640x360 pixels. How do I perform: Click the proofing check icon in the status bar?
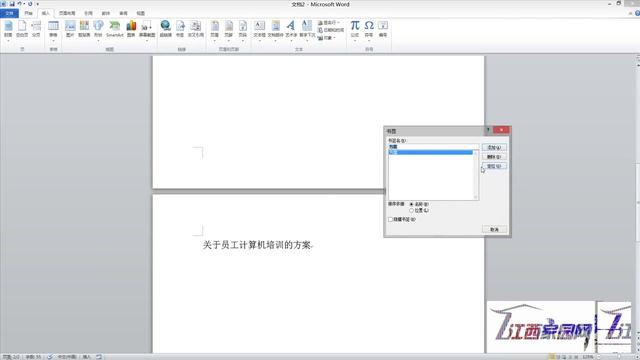pos(49,357)
